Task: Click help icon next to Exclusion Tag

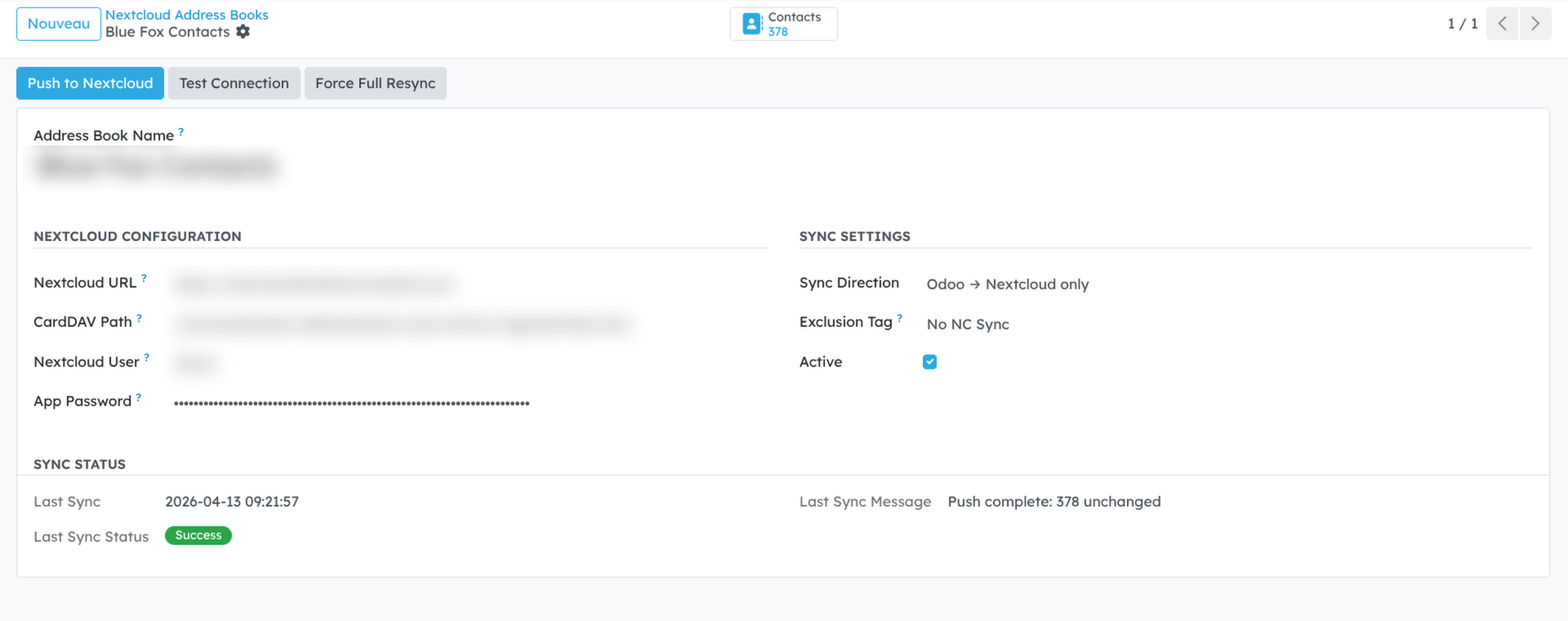Action: pyautogui.click(x=900, y=319)
